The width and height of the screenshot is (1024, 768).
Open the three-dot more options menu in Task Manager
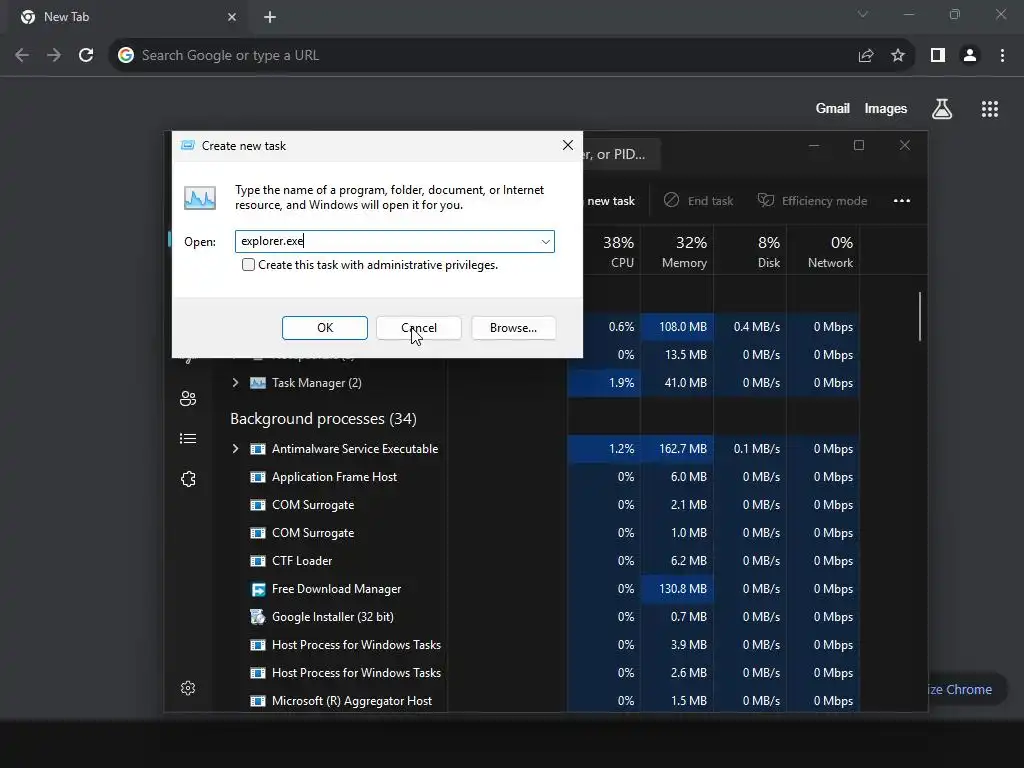(902, 200)
